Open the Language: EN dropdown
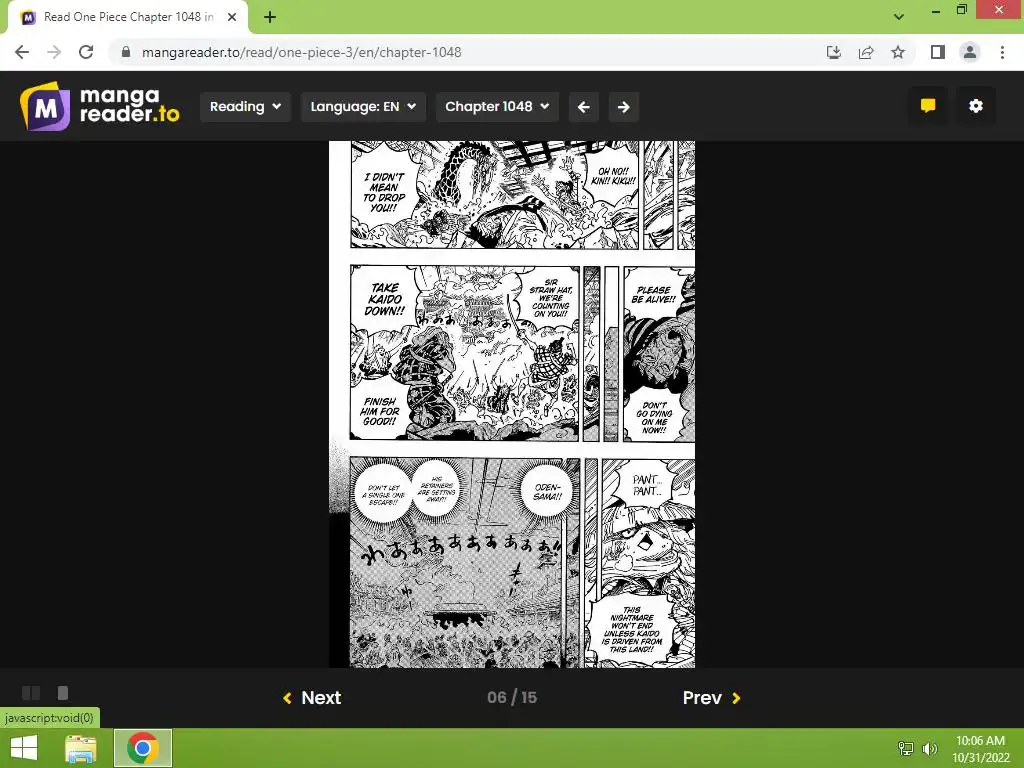This screenshot has width=1024, height=768. (x=363, y=106)
